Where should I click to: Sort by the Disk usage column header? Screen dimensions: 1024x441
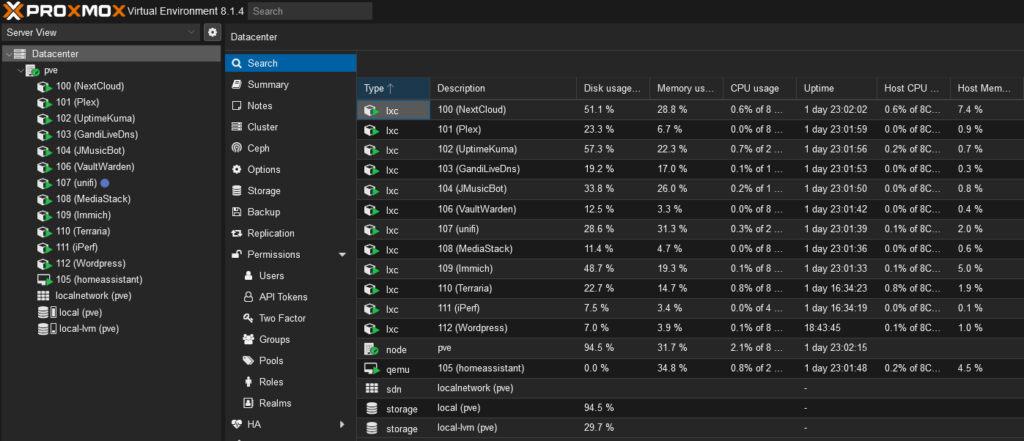pyautogui.click(x=613, y=88)
